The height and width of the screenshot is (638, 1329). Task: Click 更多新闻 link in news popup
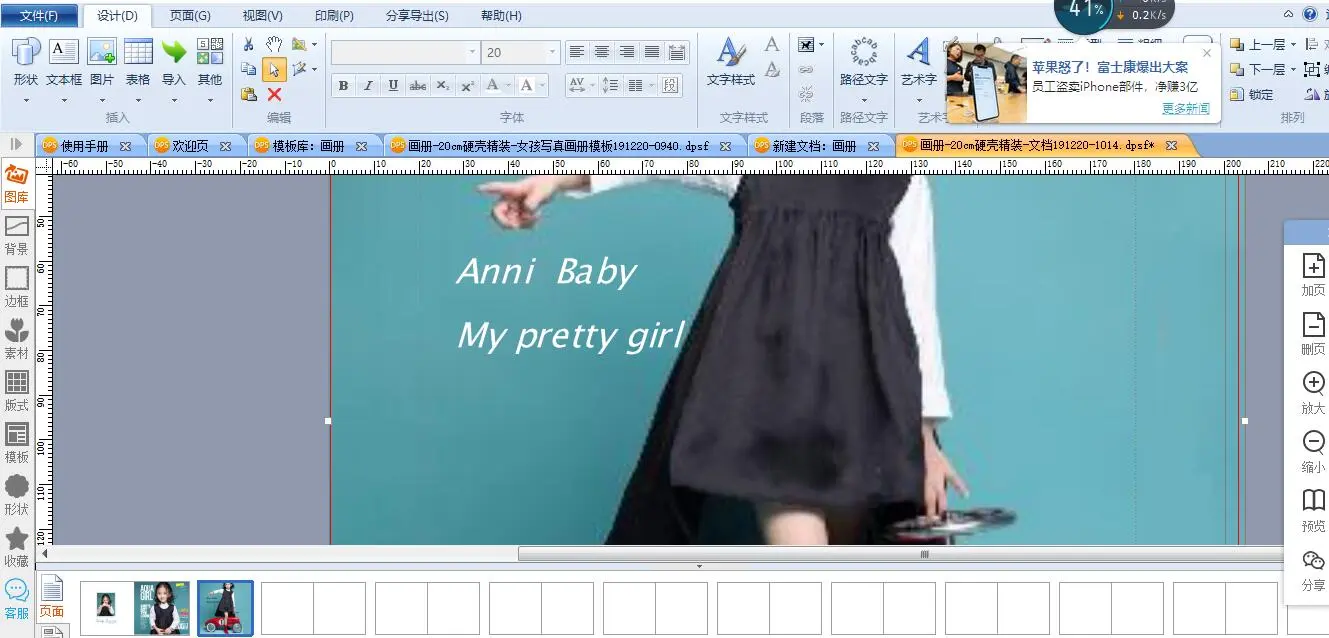coord(1185,108)
